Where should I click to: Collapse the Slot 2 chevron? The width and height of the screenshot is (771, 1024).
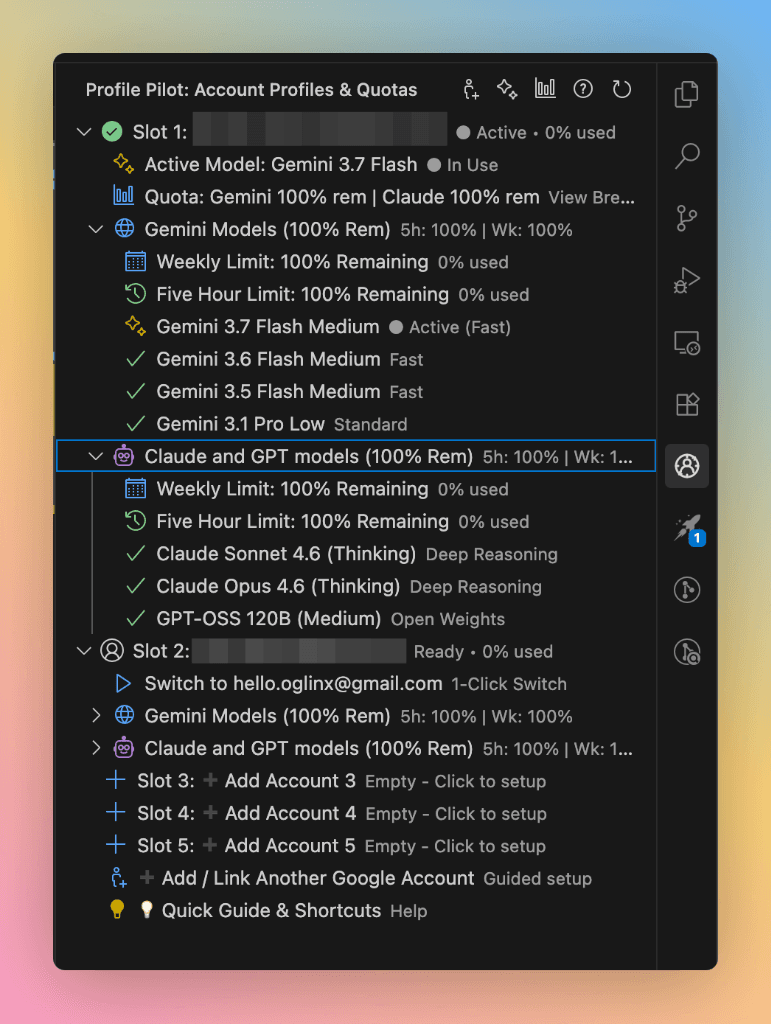84,651
